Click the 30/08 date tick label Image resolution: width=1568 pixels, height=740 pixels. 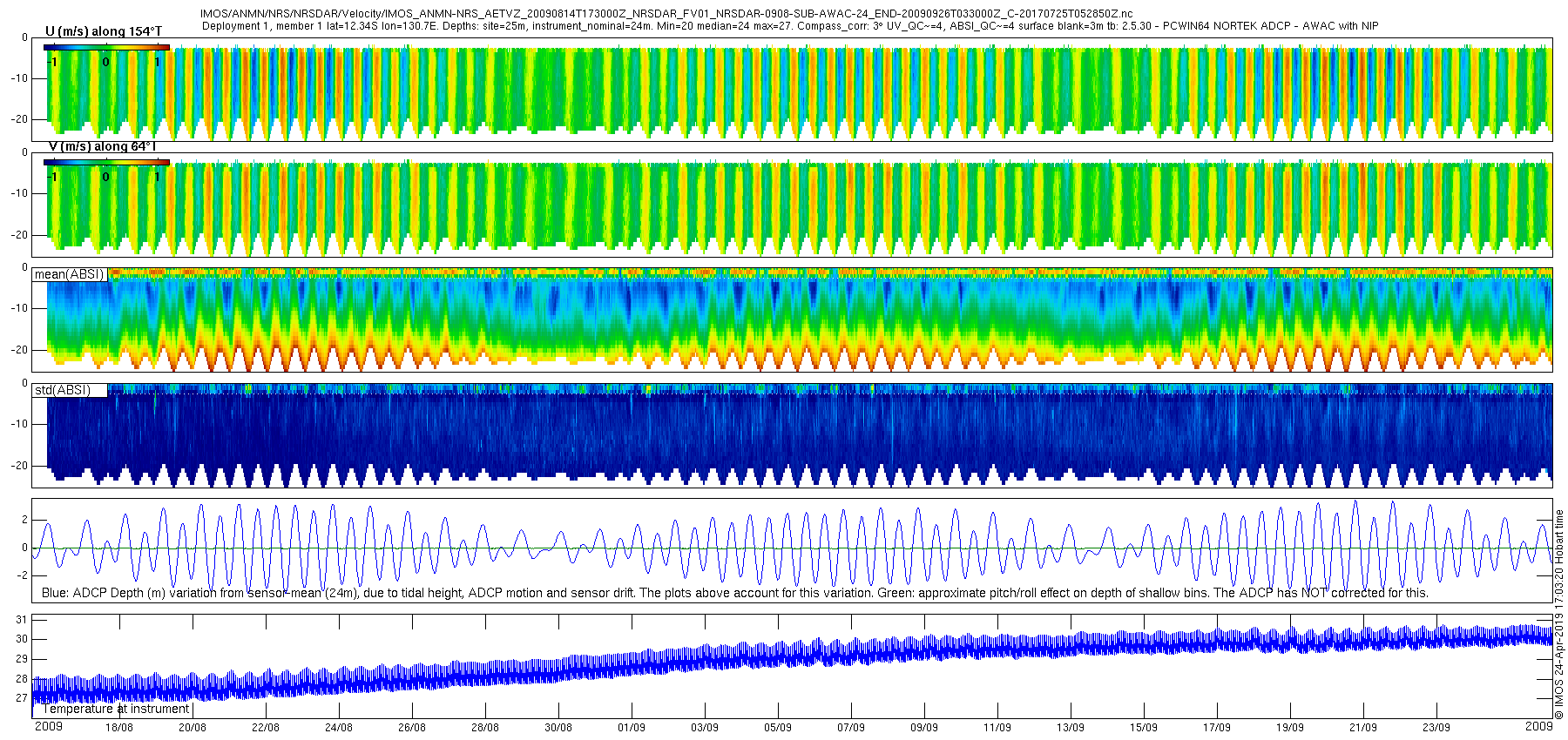[558, 728]
